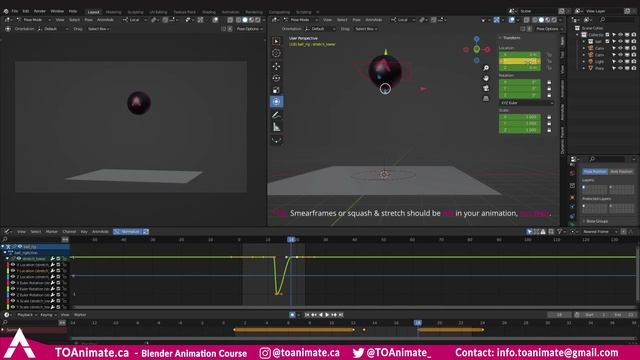The image size is (640, 360).
Task: Select the Annotate pencil tool
Action: click(276, 115)
